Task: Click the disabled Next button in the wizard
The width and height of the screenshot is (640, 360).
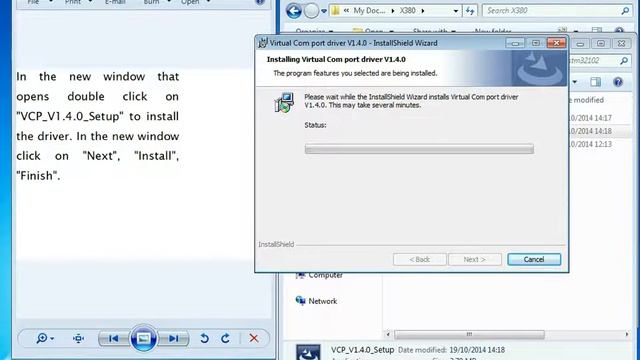Action: point(475,260)
